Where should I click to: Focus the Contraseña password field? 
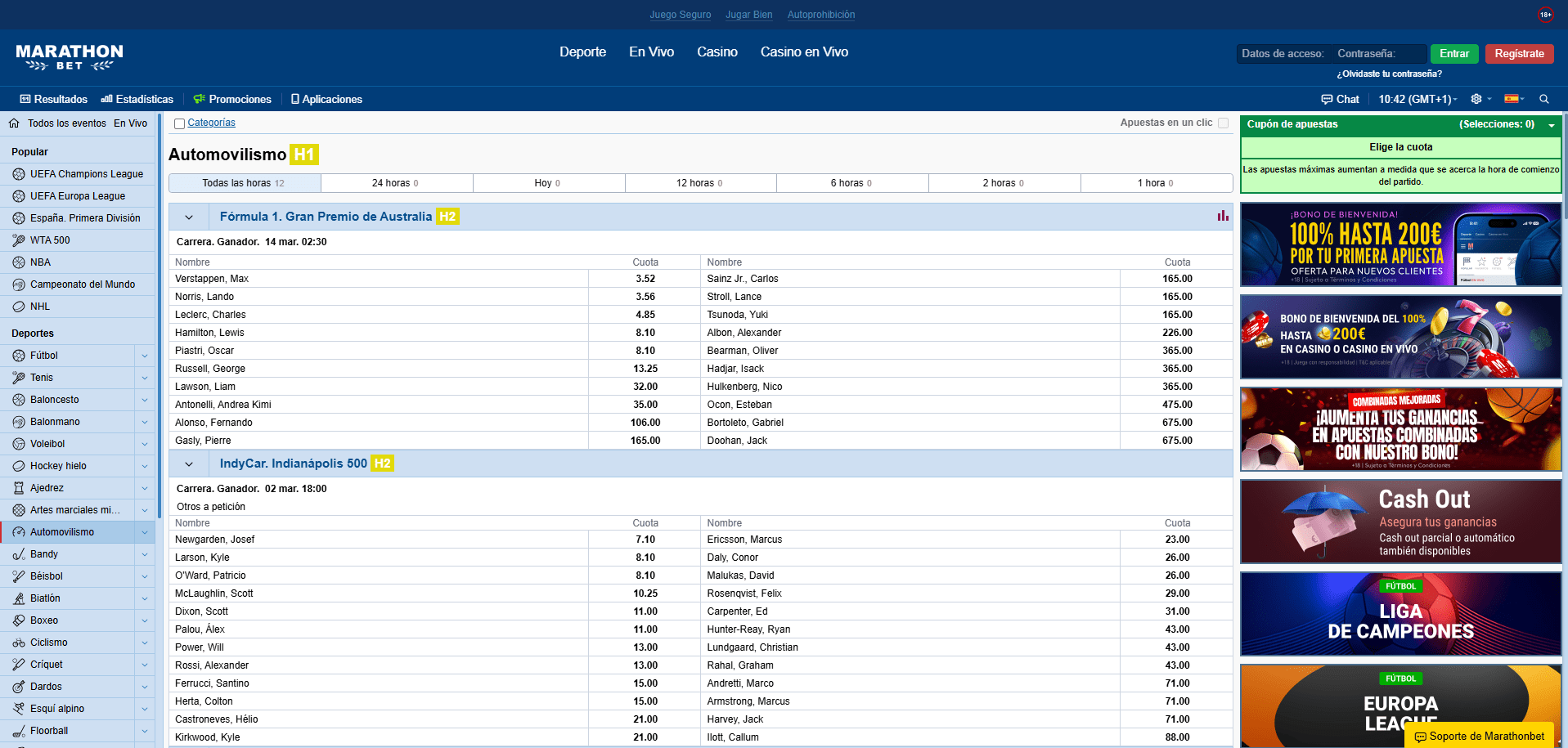pyautogui.click(x=1379, y=53)
